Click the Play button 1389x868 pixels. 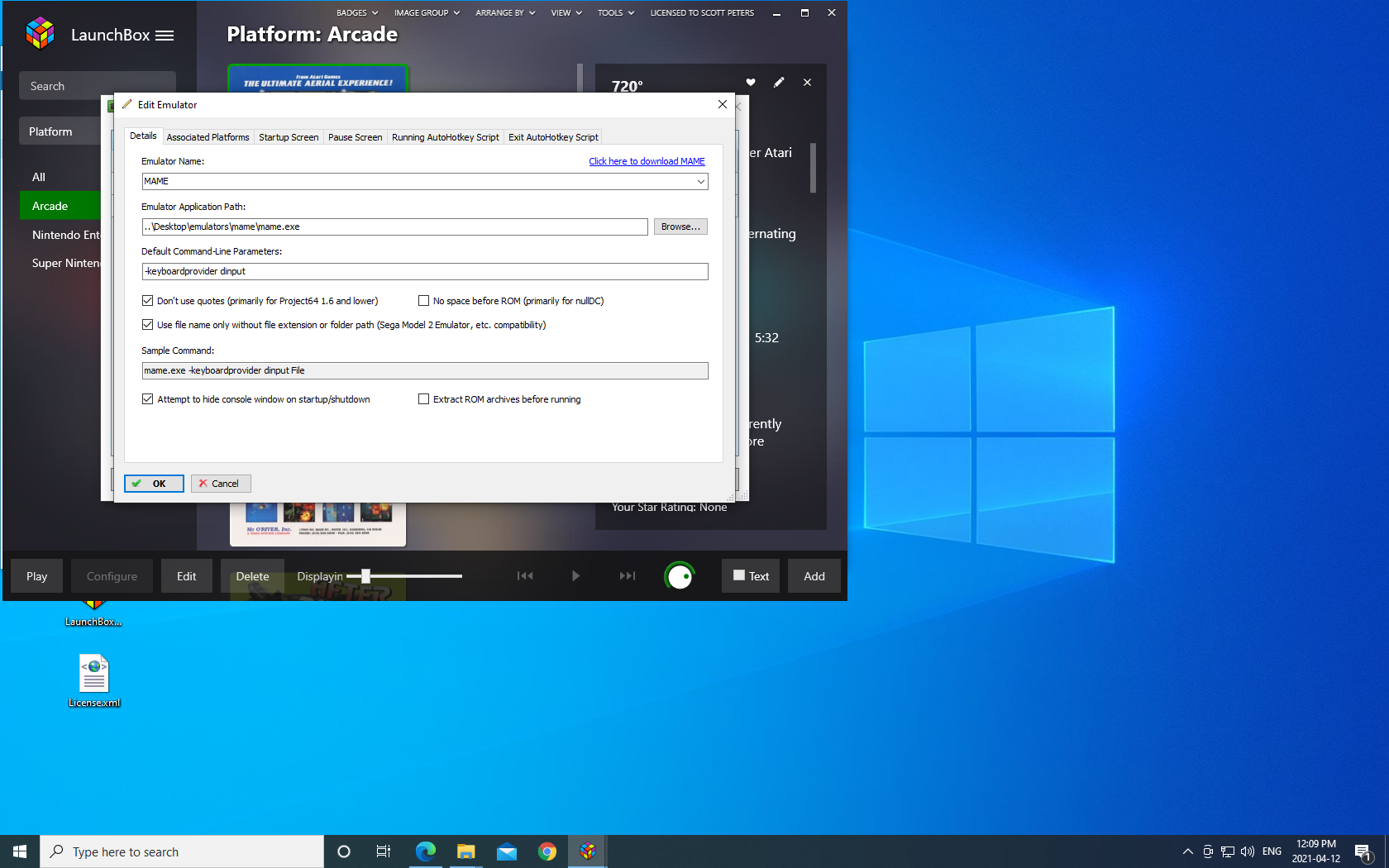36,576
